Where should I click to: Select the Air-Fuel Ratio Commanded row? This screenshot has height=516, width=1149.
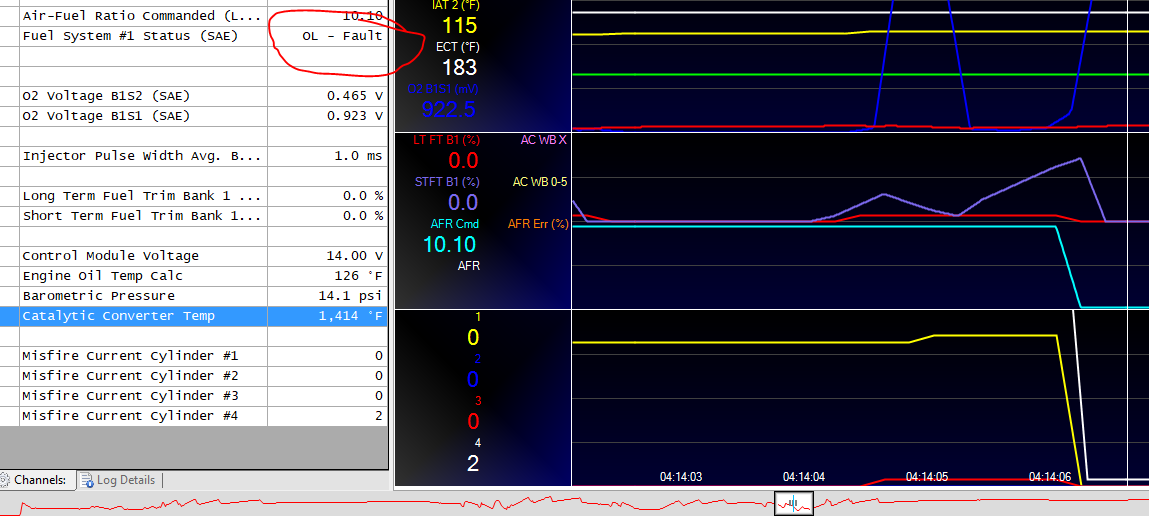[193, 15]
